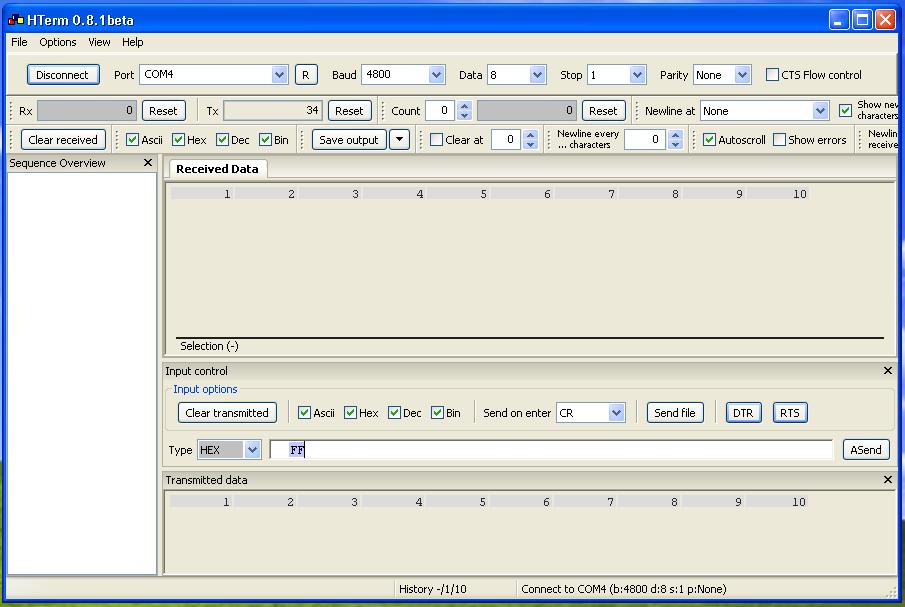The height and width of the screenshot is (607, 905).
Task: Click the Clear at value field
Action: (x=507, y=140)
